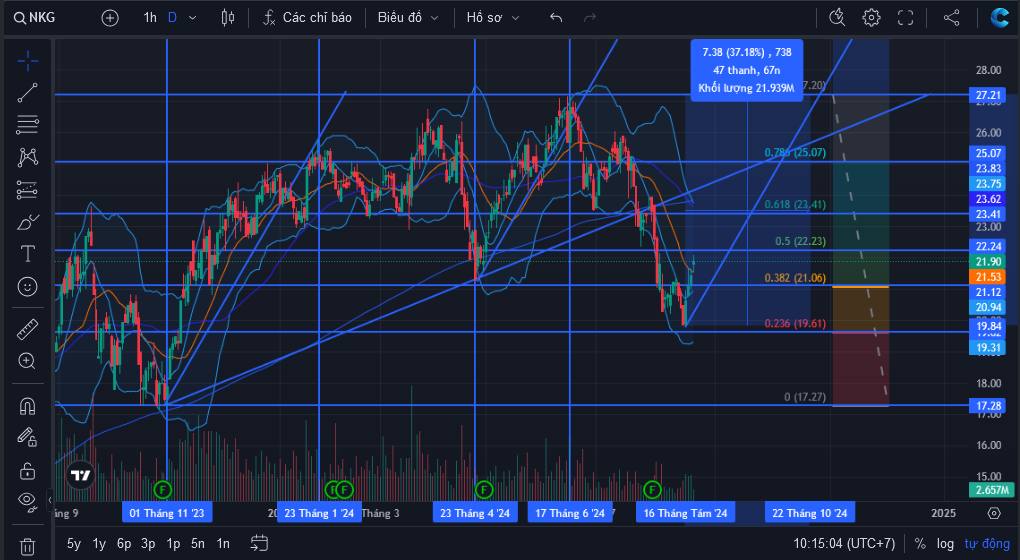Open the chart patterns tool
This screenshot has width=1020, height=560.
coord(27,157)
